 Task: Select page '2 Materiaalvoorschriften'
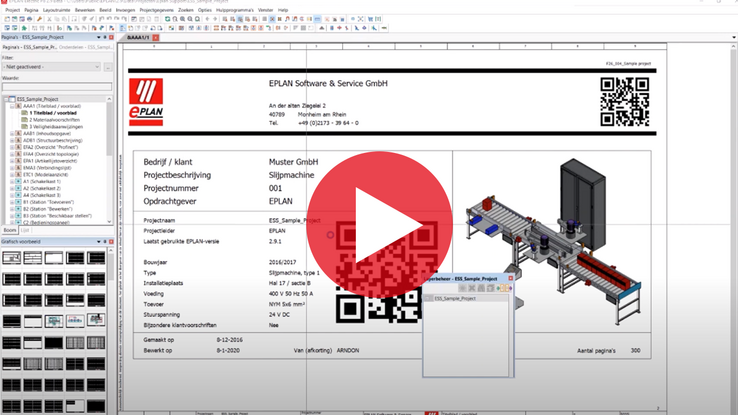click(54, 120)
